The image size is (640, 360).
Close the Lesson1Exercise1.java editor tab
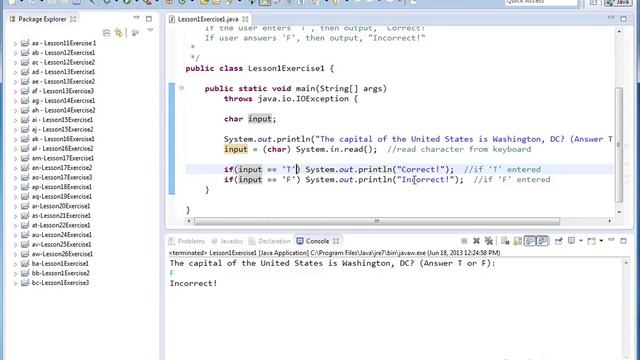(x=245, y=19)
